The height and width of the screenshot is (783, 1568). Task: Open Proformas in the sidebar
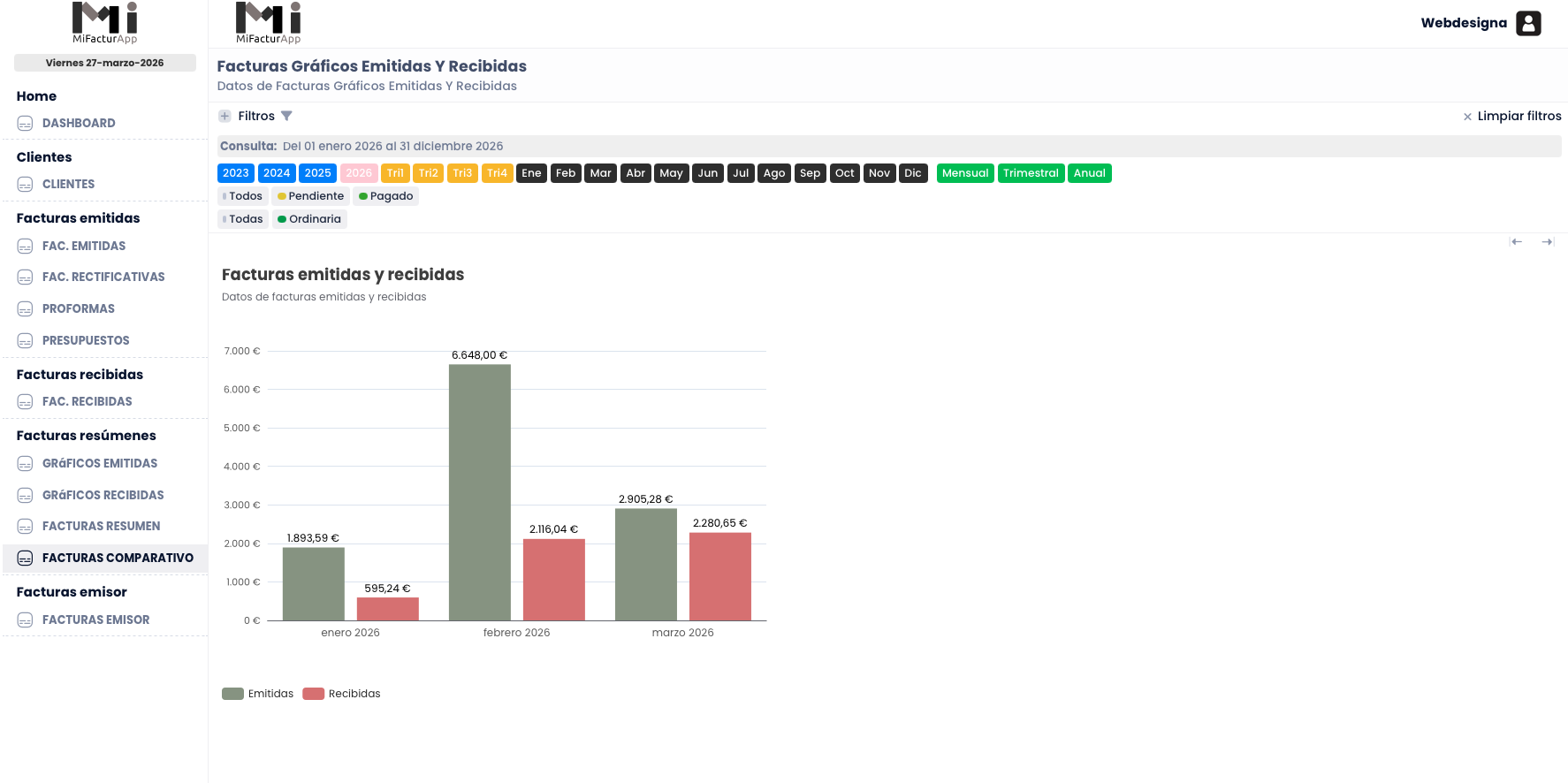[x=78, y=309]
